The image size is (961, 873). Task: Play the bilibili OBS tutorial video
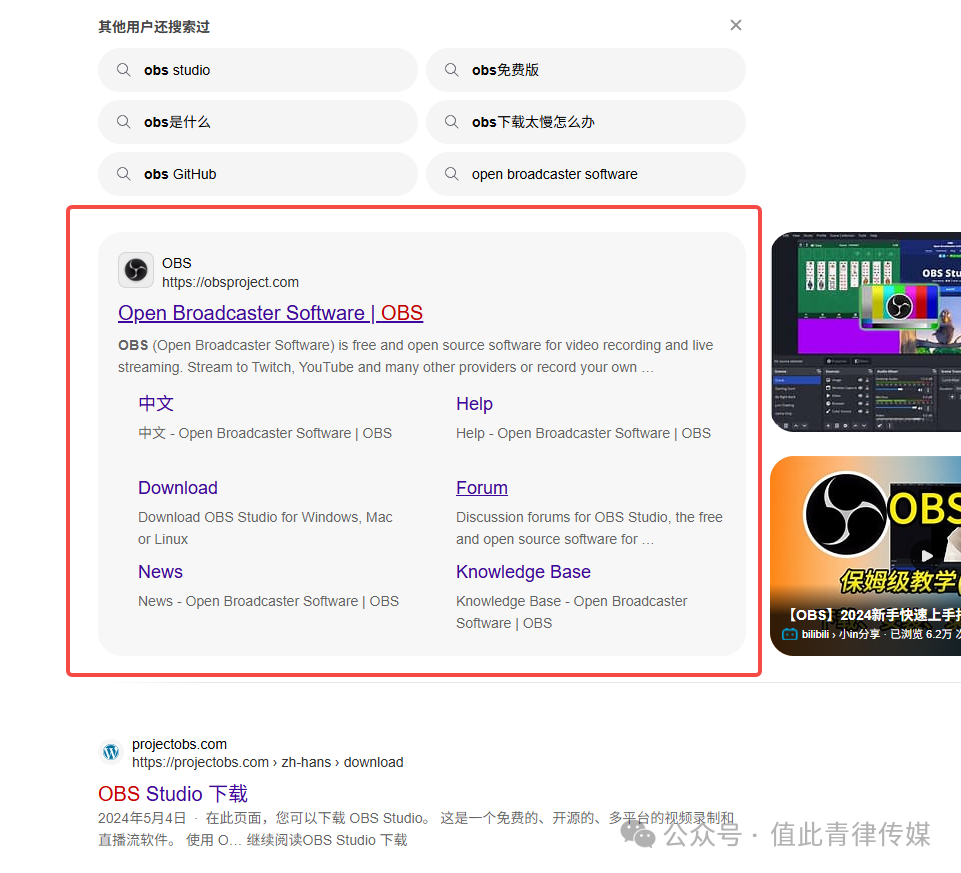866,555
